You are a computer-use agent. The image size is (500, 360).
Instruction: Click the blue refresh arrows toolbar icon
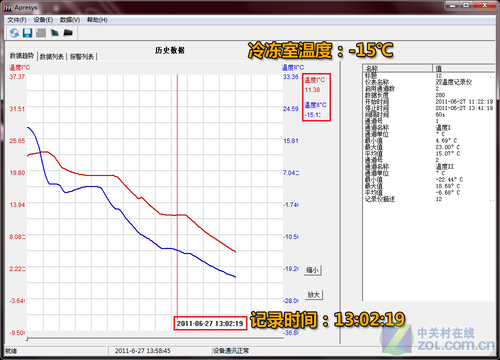pos(14,33)
